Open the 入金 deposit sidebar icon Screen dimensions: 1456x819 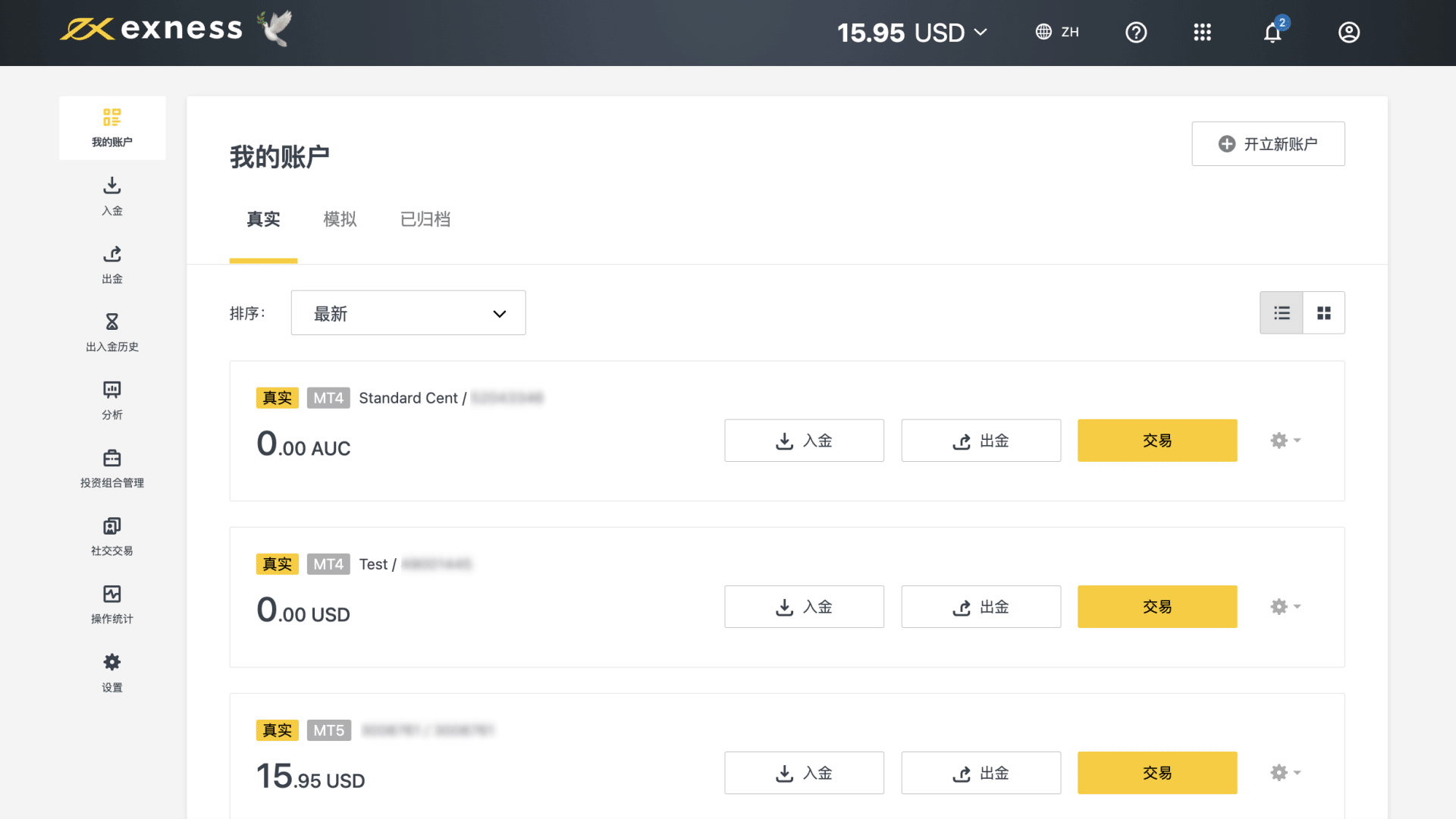(x=112, y=196)
